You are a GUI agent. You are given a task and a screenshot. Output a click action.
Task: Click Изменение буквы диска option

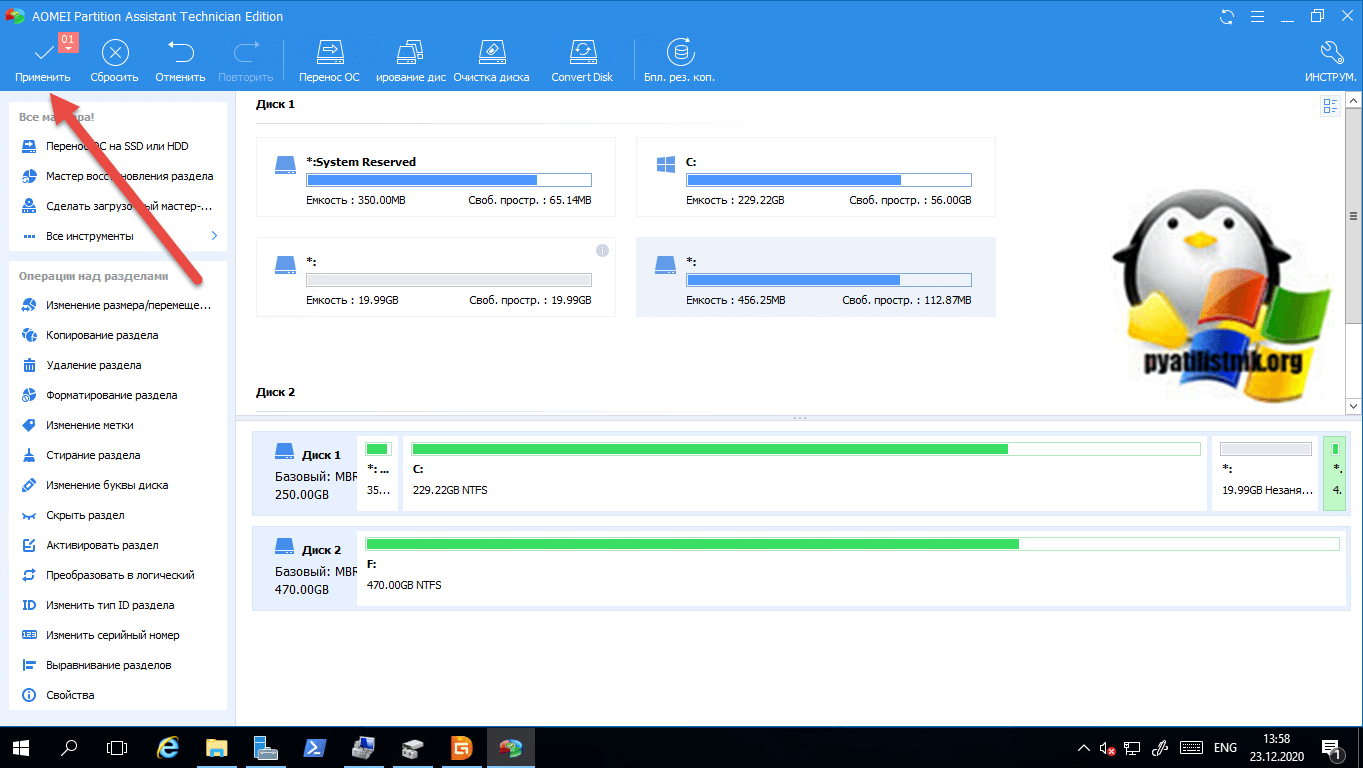(106, 485)
